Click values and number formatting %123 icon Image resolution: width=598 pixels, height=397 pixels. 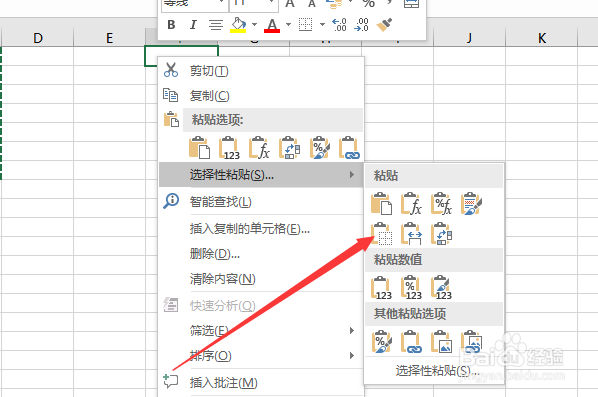412,288
